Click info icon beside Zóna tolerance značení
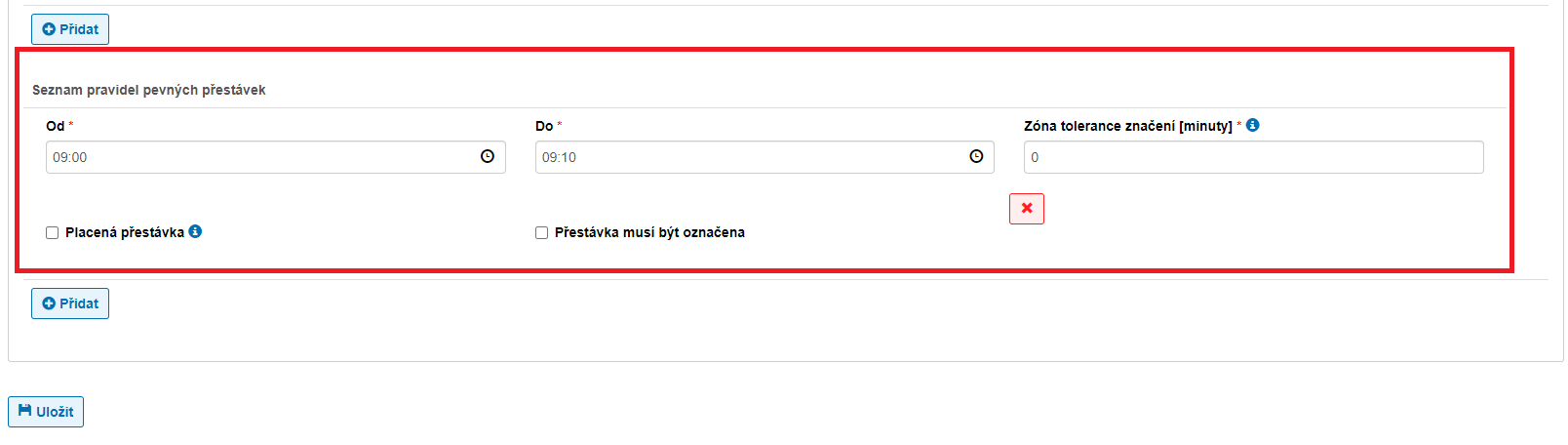The width and height of the screenshot is (1568, 445). (x=1253, y=125)
